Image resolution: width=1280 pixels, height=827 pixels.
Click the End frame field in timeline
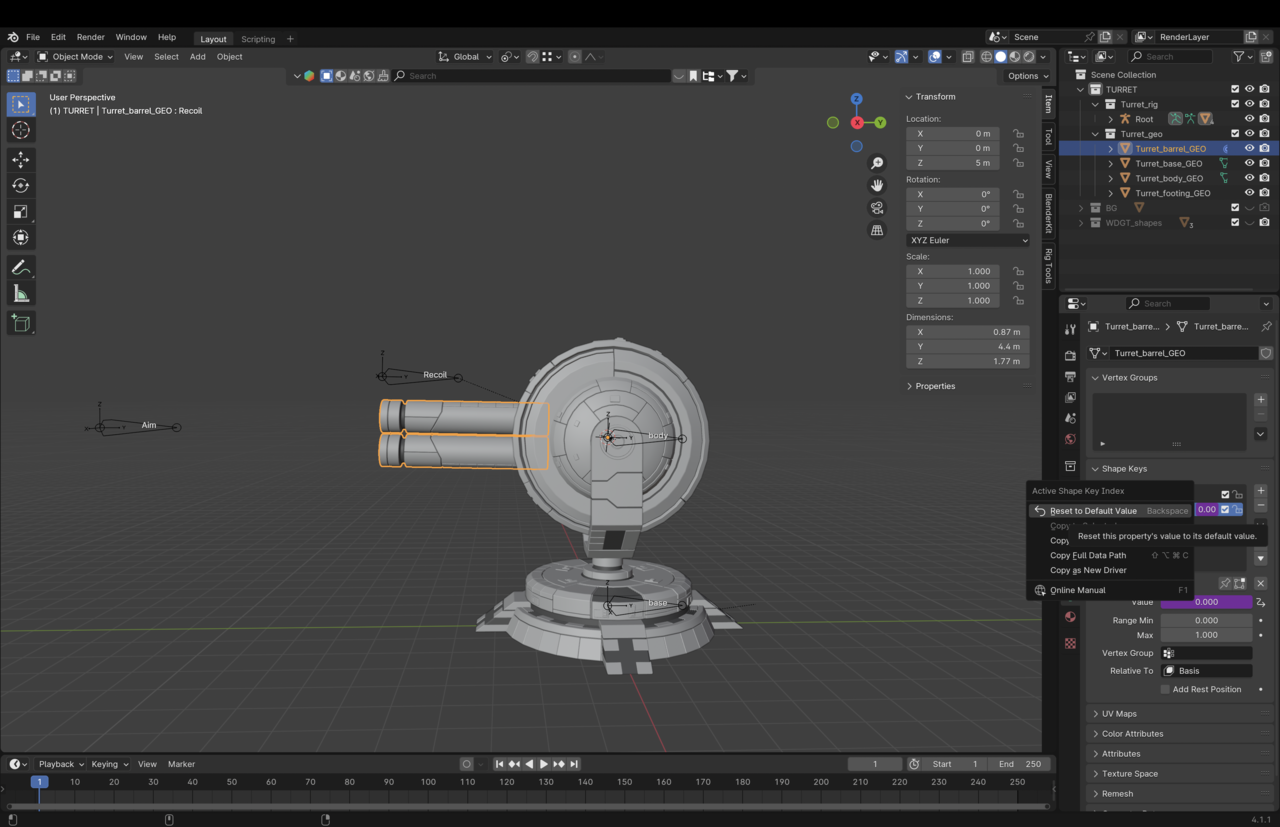tap(1019, 764)
